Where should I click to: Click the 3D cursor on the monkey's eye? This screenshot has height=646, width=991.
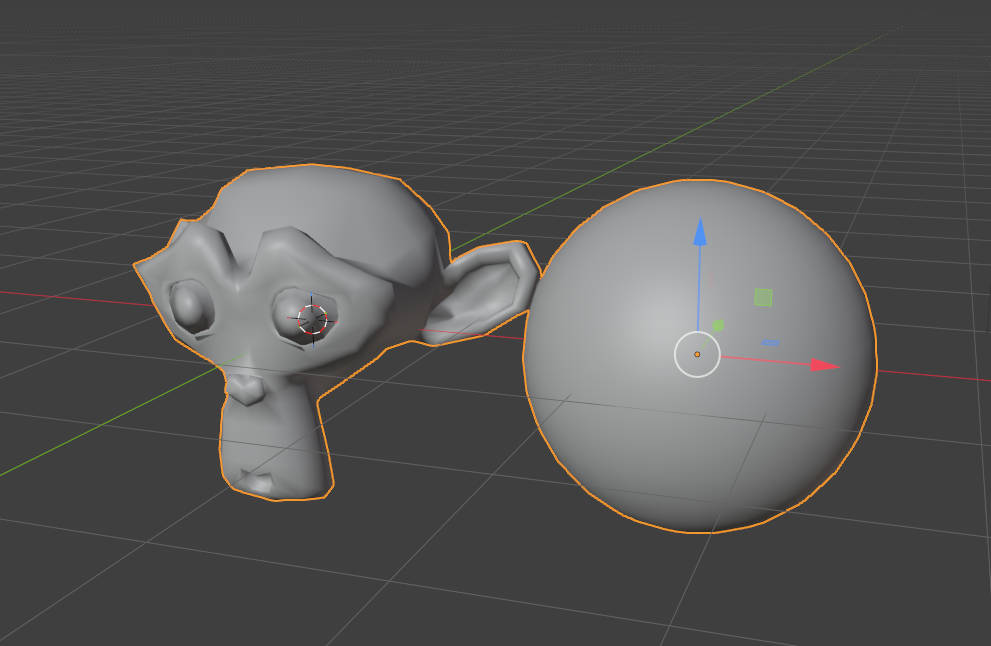click(x=312, y=319)
